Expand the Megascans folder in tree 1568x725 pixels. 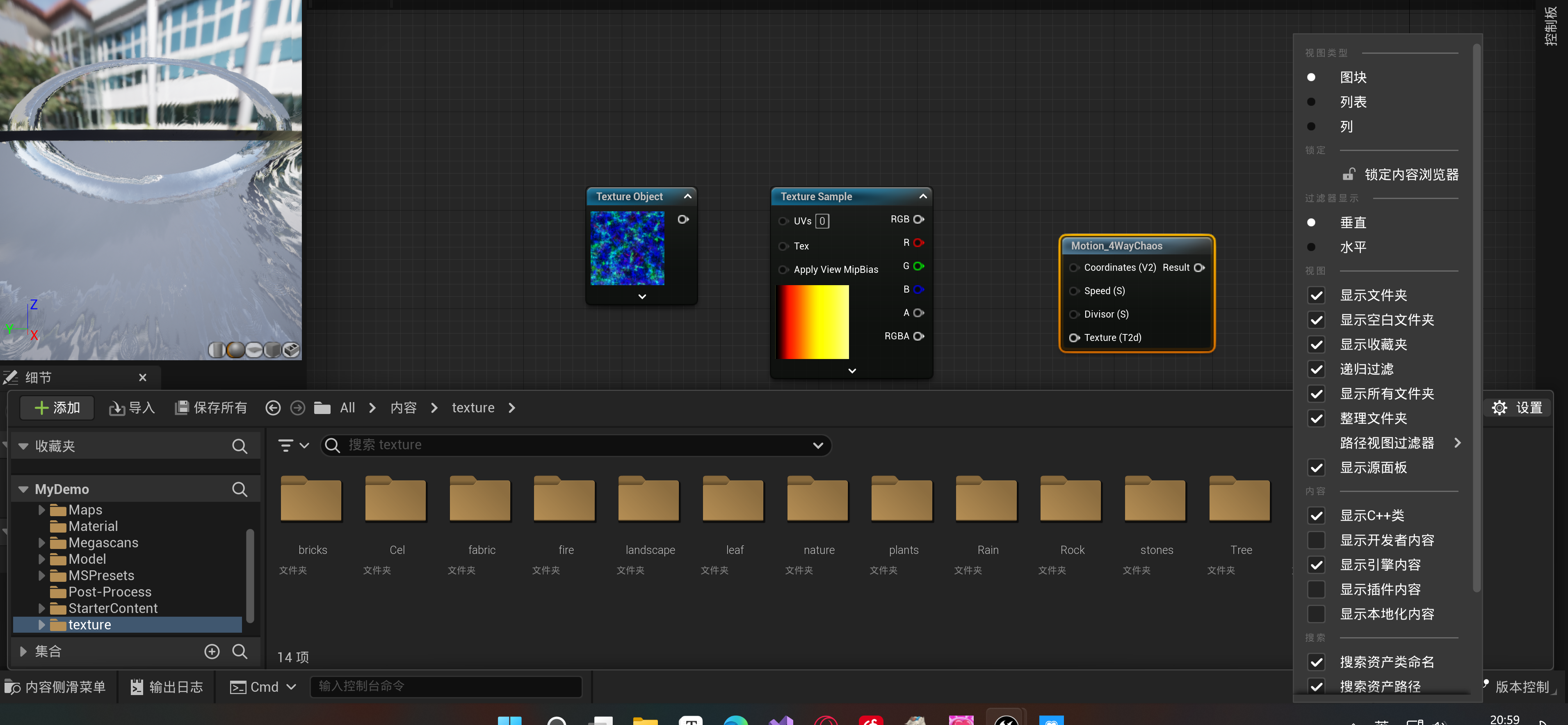41,543
